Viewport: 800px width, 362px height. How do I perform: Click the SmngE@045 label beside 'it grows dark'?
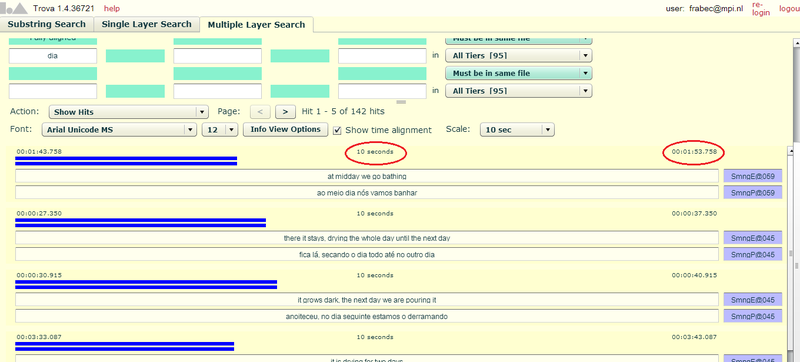pos(753,300)
